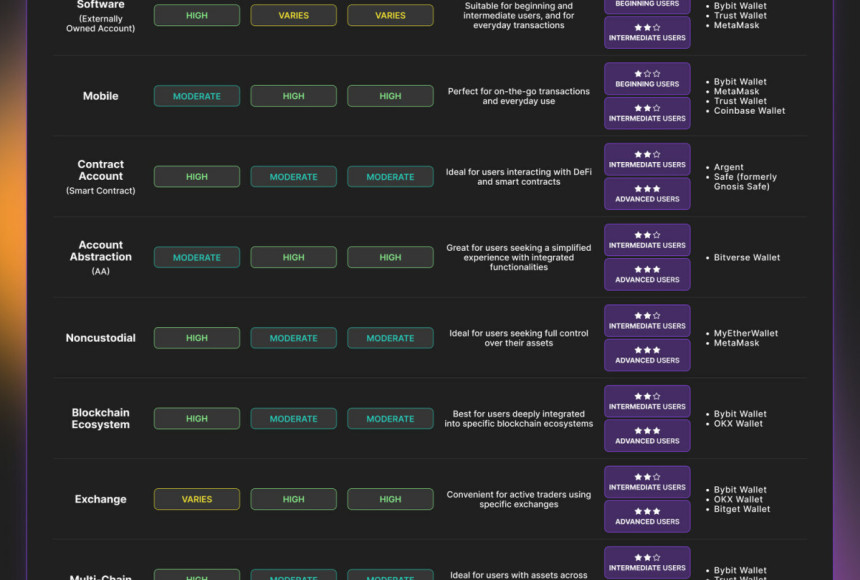Click the Noncustodial row heading
The image size is (860, 580).
[101, 338]
